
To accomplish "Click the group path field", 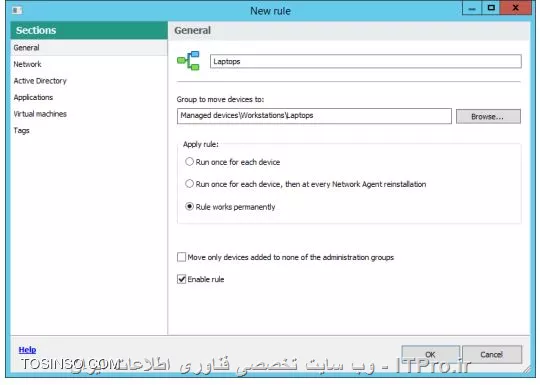I will click(314, 116).
